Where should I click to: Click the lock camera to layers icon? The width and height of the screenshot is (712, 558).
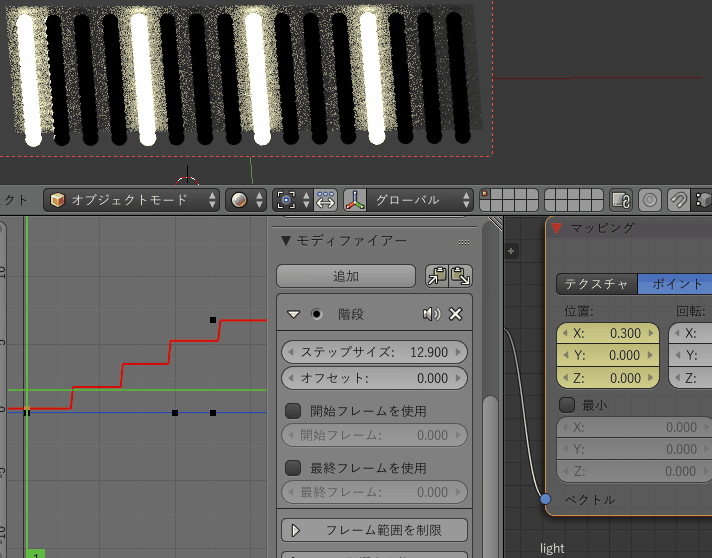pyautogui.click(x=621, y=200)
